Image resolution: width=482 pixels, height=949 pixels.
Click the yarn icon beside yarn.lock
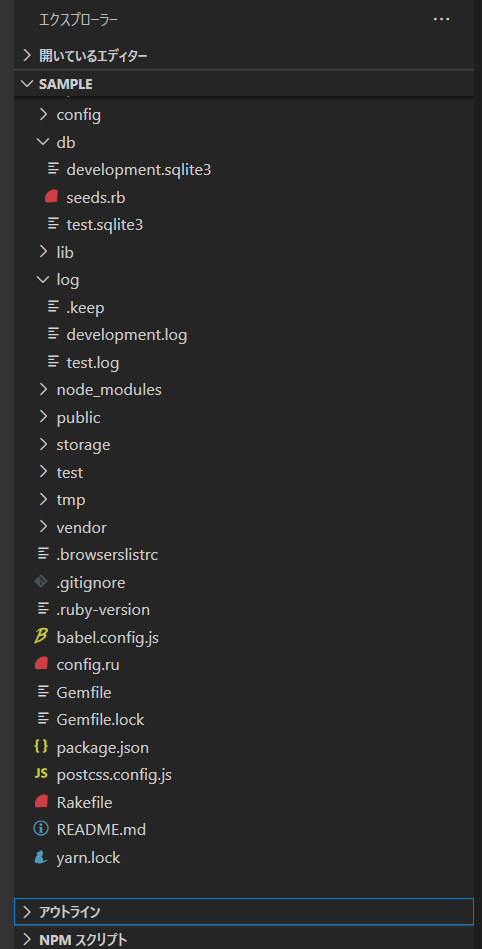pyautogui.click(x=41, y=857)
